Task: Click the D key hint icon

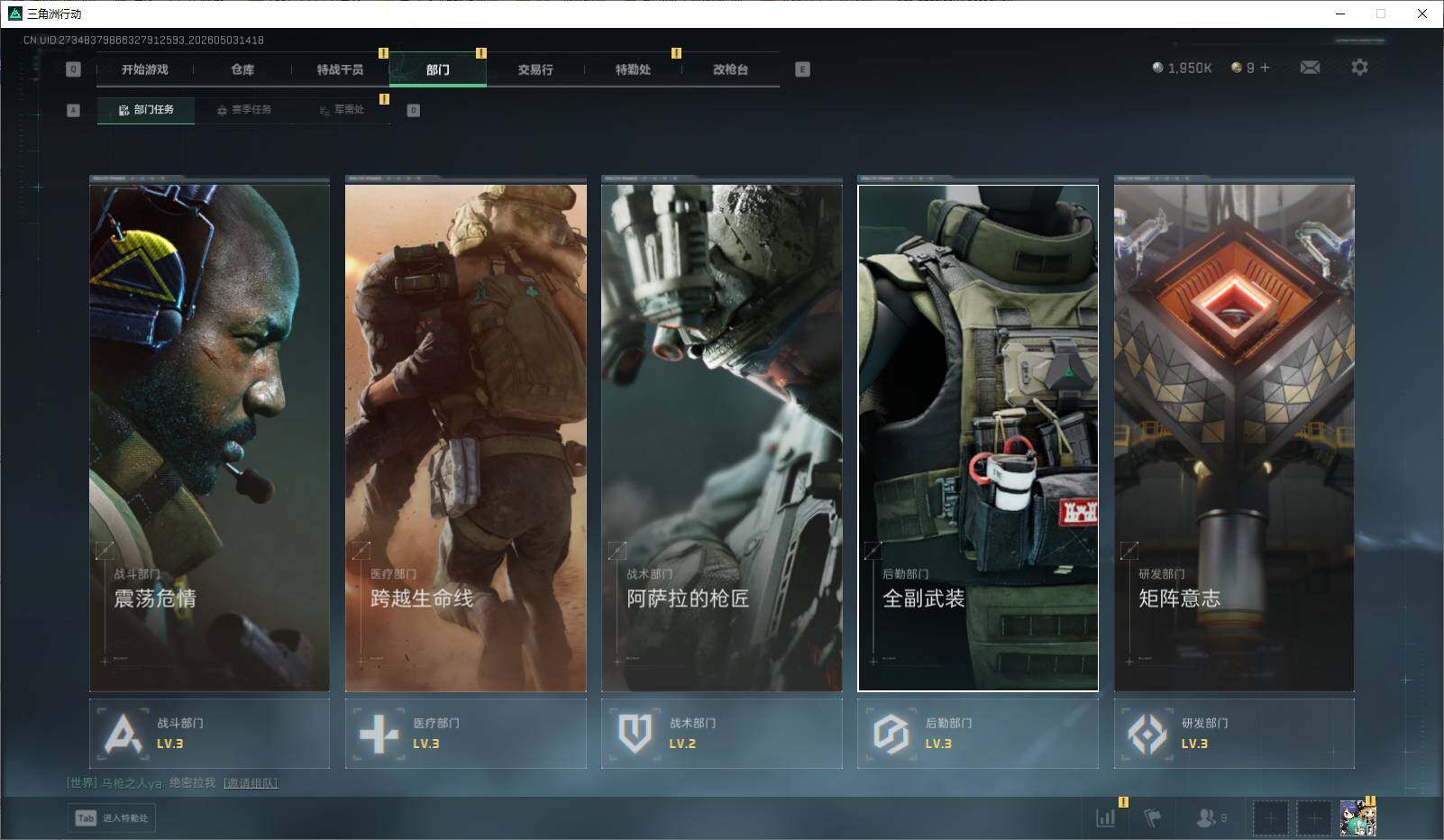Action: 414,110
